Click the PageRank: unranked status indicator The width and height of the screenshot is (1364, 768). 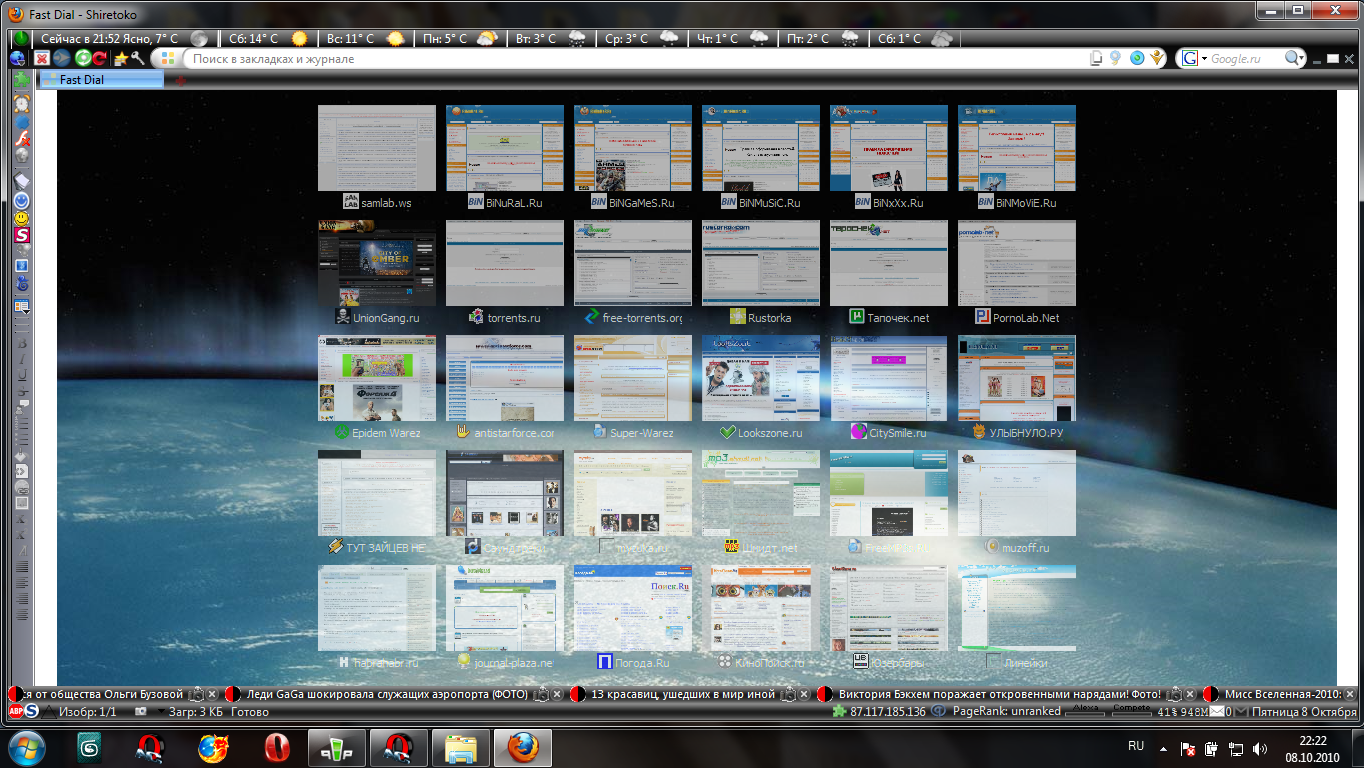[1007, 712]
